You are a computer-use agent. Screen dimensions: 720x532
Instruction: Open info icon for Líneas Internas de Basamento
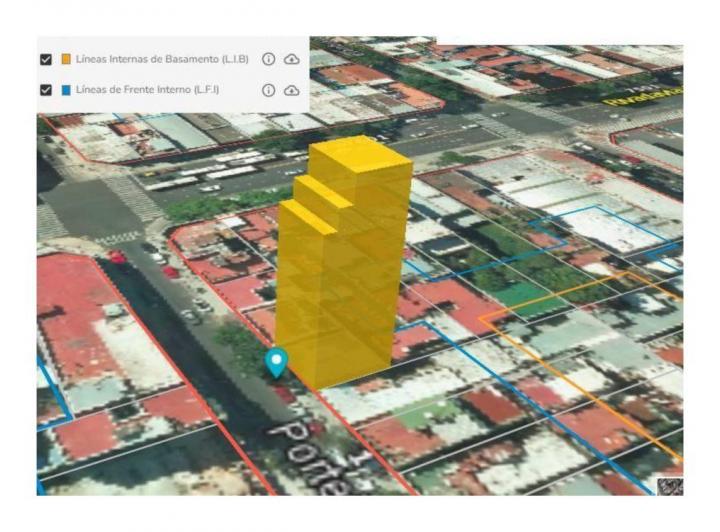[x=269, y=59]
